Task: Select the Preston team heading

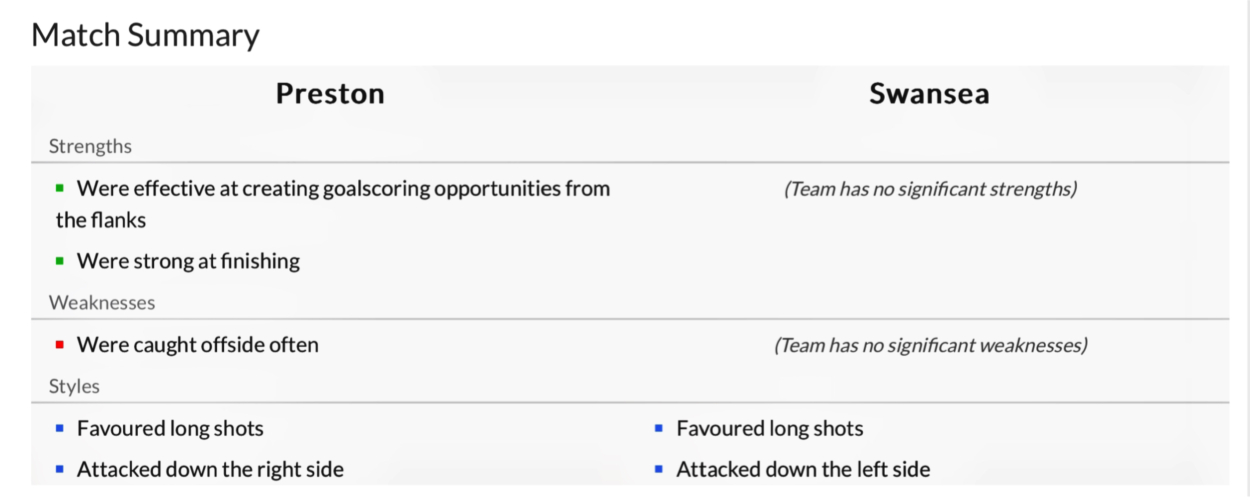Action: 330,94
